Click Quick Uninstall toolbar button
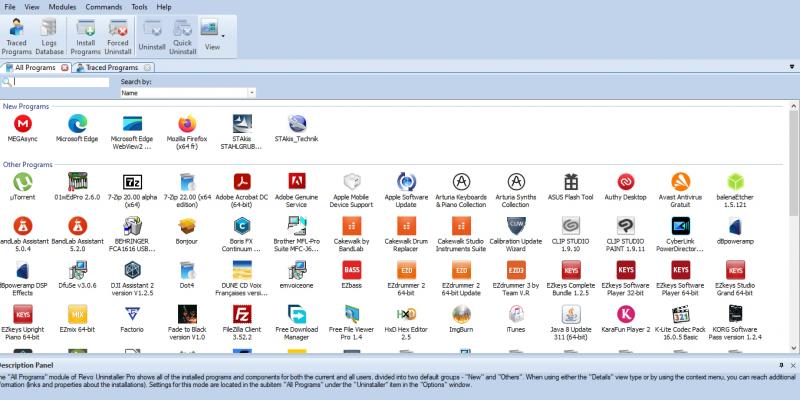This screenshot has height=400, width=800. (x=183, y=37)
